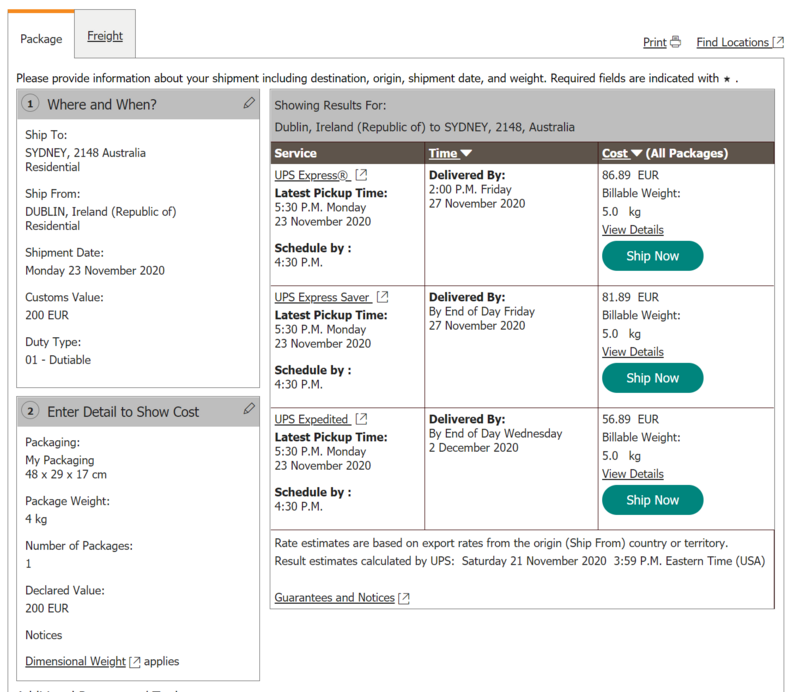Image resolution: width=800 pixels, height=692 pixels.
Task: Click the pencil edit icon for Enter Detail to Show Cost
Action: pos(249,408)
